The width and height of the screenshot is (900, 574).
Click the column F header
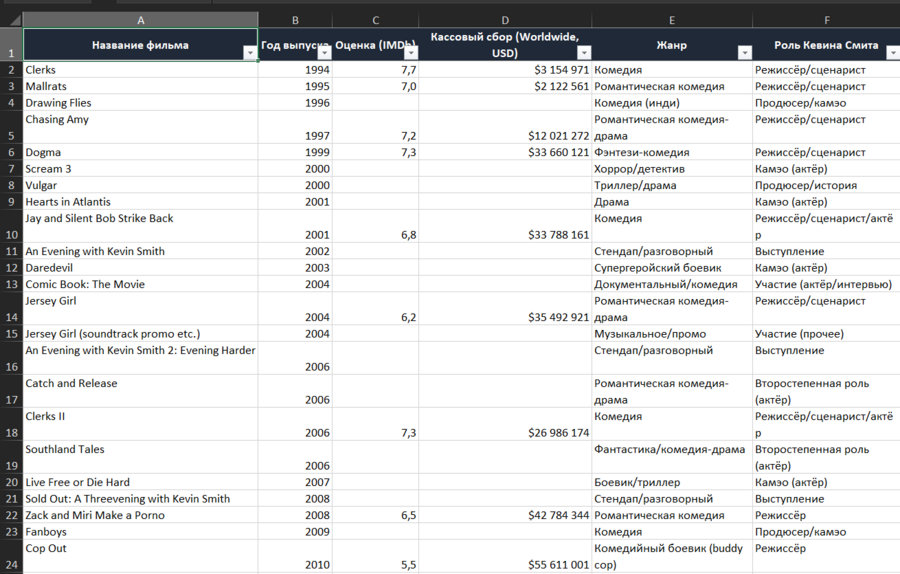coord(826,20)
